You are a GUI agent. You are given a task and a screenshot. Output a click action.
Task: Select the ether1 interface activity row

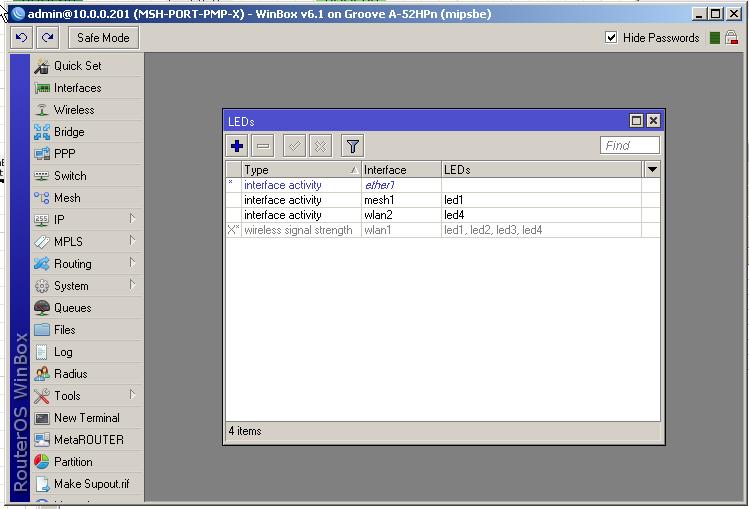pyautogui.click(x=443, y=185)
